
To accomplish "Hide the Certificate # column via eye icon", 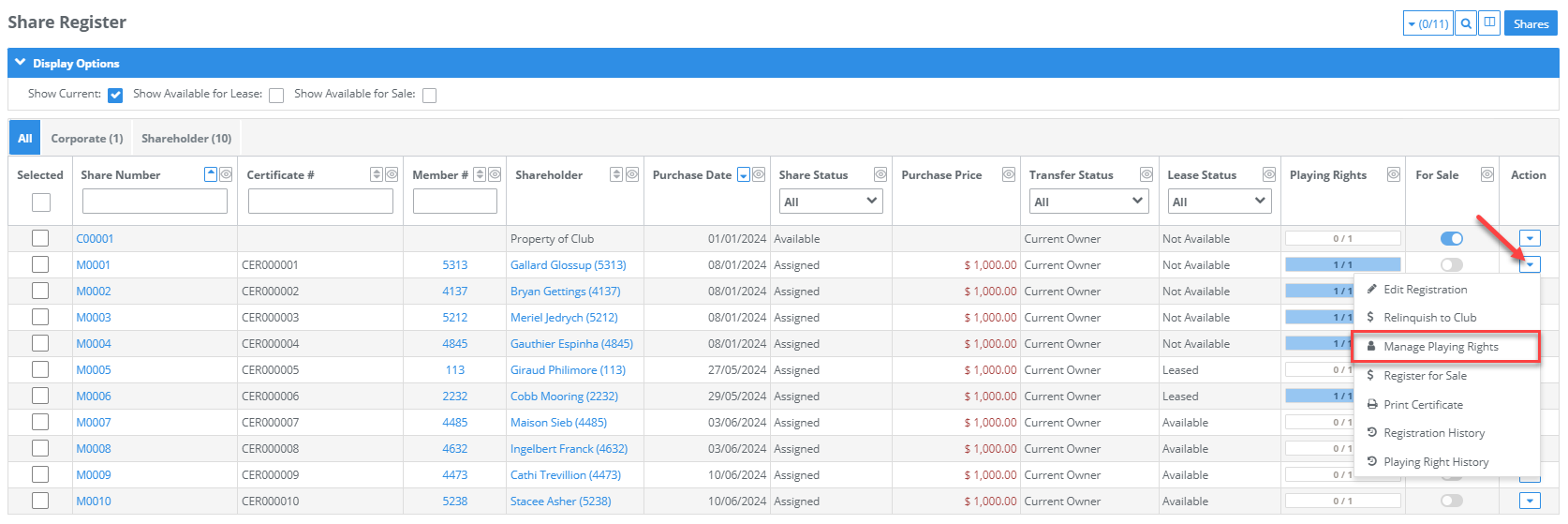I will pos(392,174).
